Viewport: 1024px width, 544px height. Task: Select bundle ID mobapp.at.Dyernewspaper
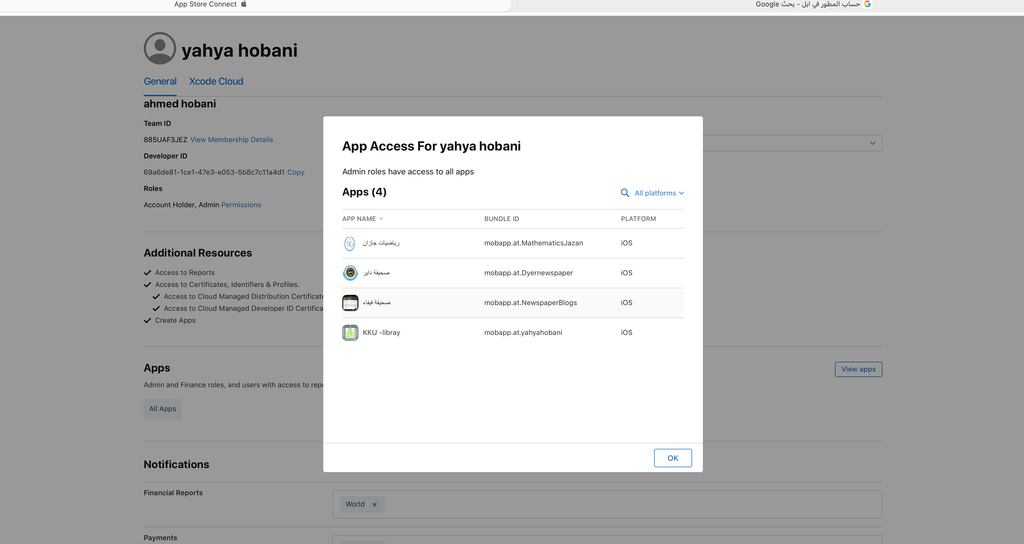pos(528,273)
